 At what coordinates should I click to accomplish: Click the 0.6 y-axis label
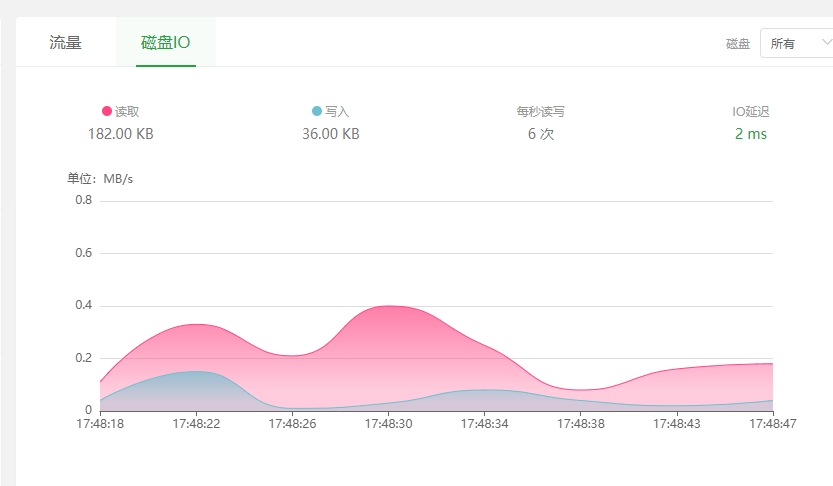click(x=83, y=253)
